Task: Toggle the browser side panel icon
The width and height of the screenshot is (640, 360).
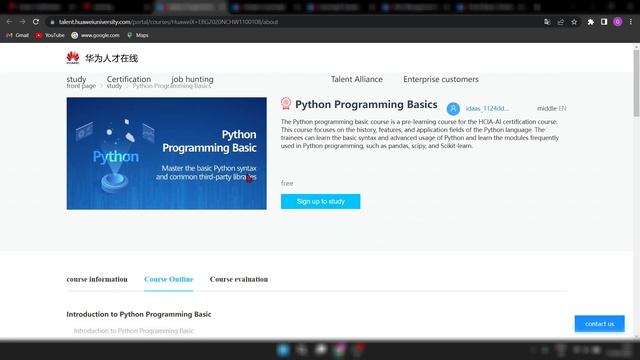Action: pyautogui.click(x=604, y=22)
